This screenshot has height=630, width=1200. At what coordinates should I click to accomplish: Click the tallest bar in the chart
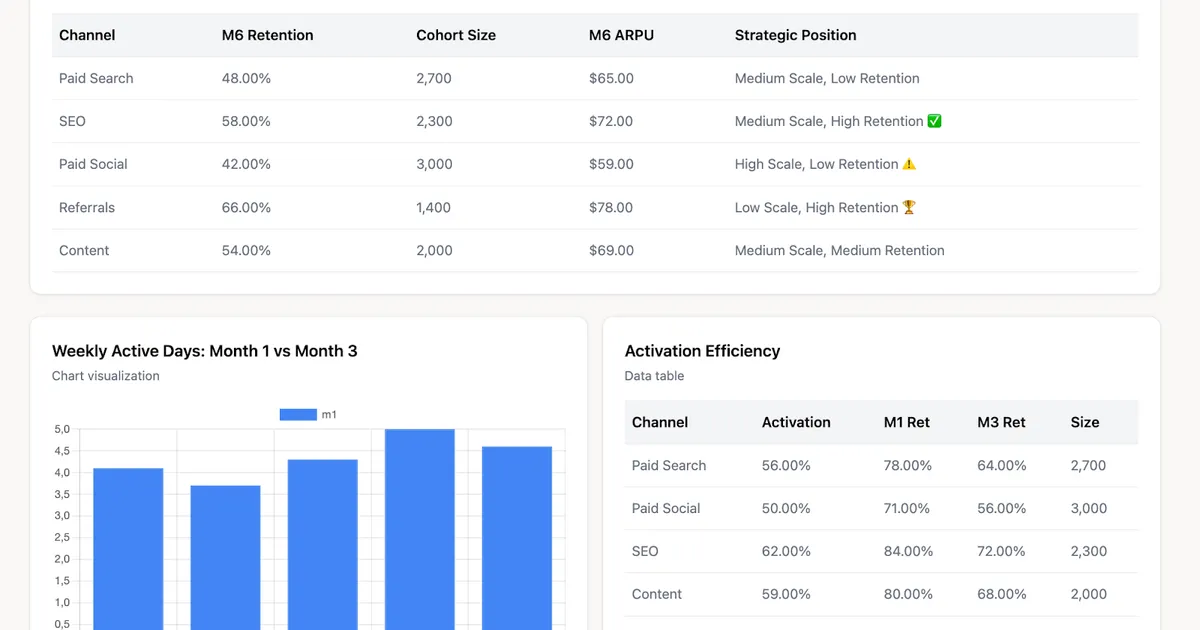tap(420, 529)
